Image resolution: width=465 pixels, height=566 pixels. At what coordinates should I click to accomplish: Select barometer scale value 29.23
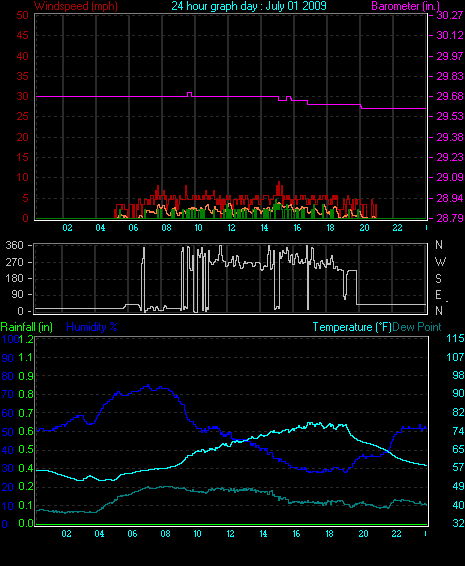point(450,157)
